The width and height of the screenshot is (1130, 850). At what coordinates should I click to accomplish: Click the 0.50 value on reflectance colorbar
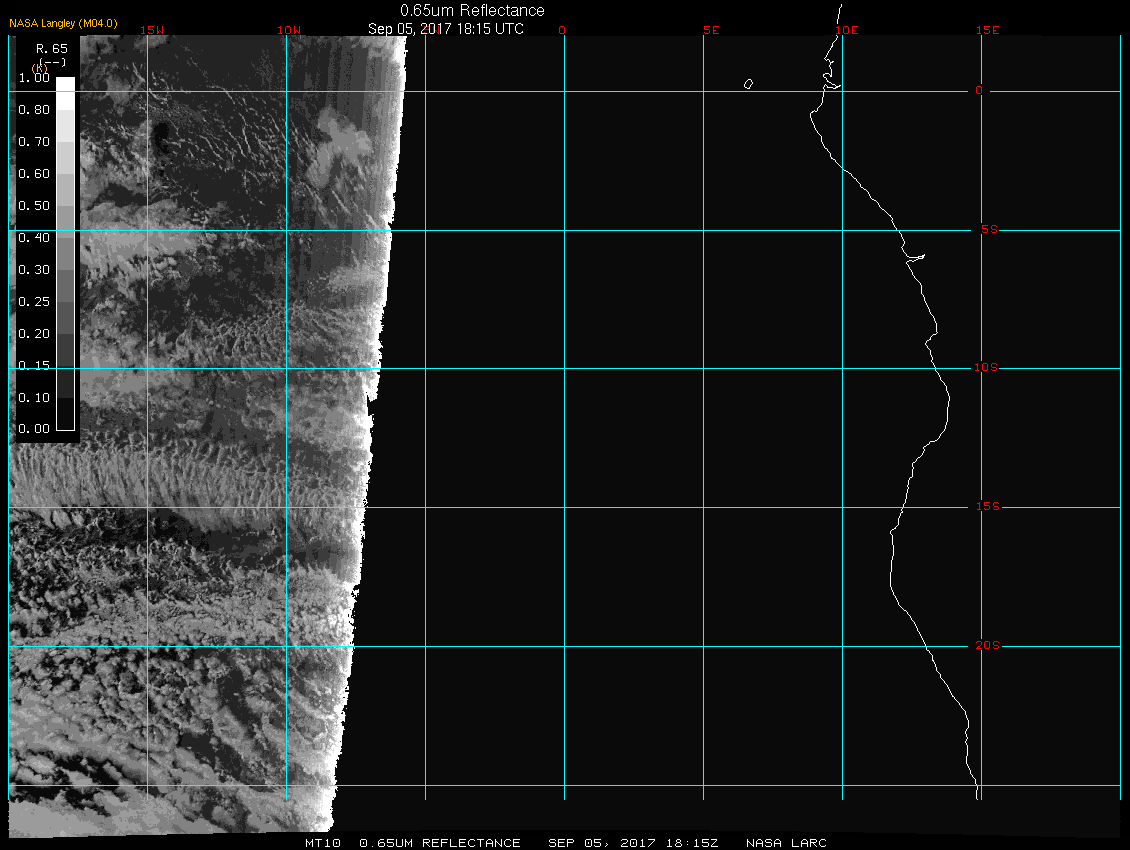[34, 205]
